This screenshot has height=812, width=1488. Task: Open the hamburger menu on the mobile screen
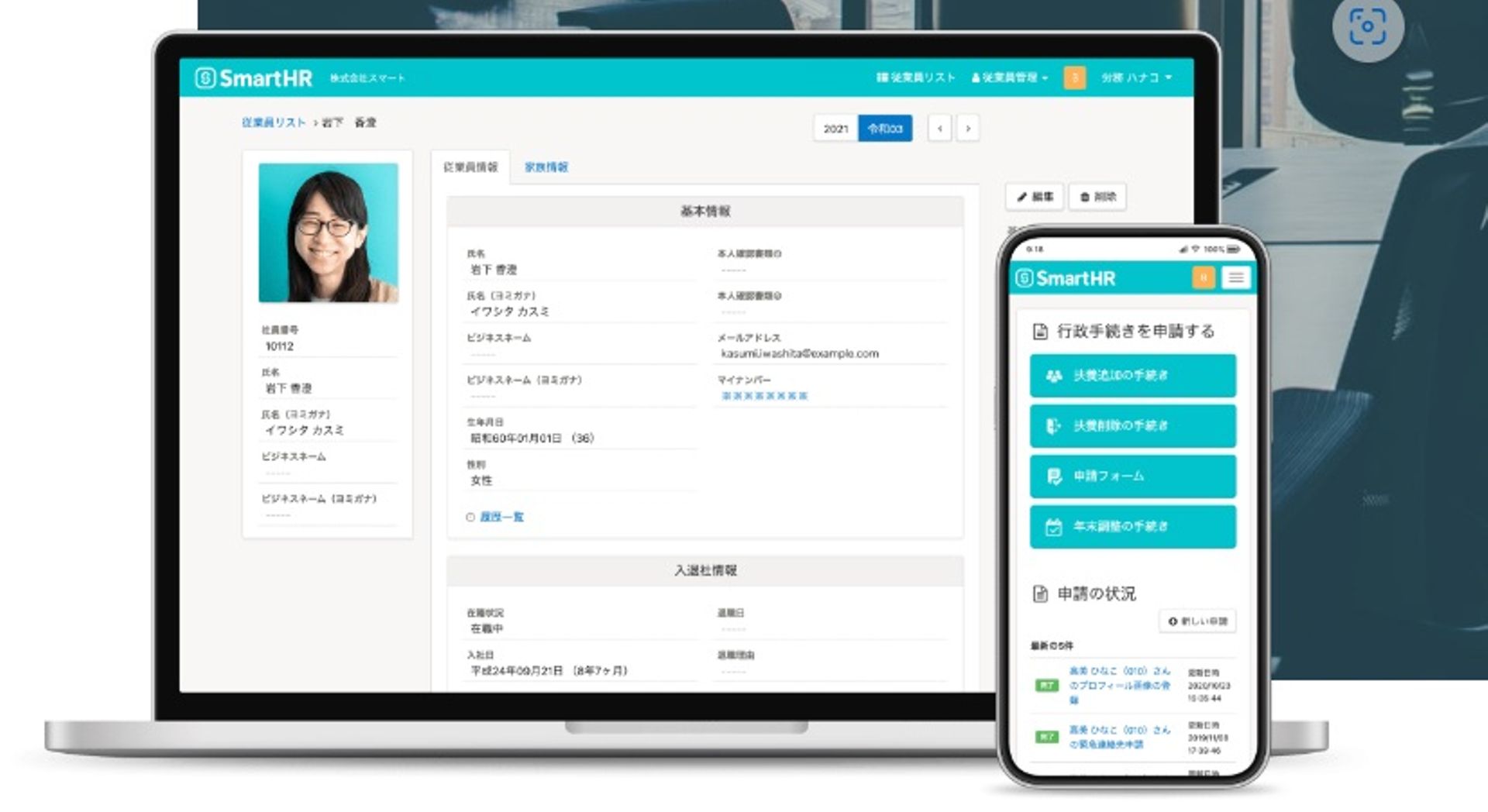tap(1235, 277)
